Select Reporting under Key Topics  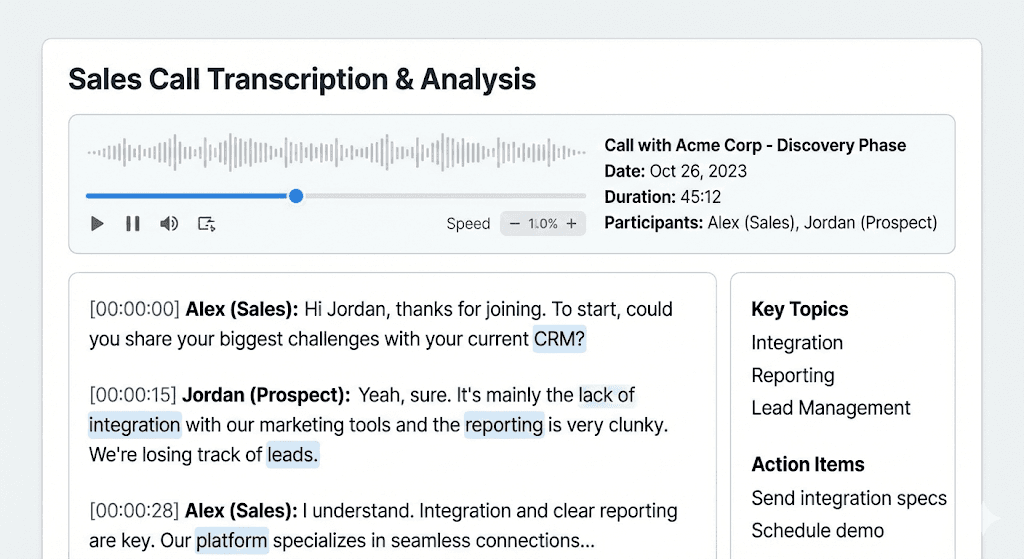[x=793, y=376]
